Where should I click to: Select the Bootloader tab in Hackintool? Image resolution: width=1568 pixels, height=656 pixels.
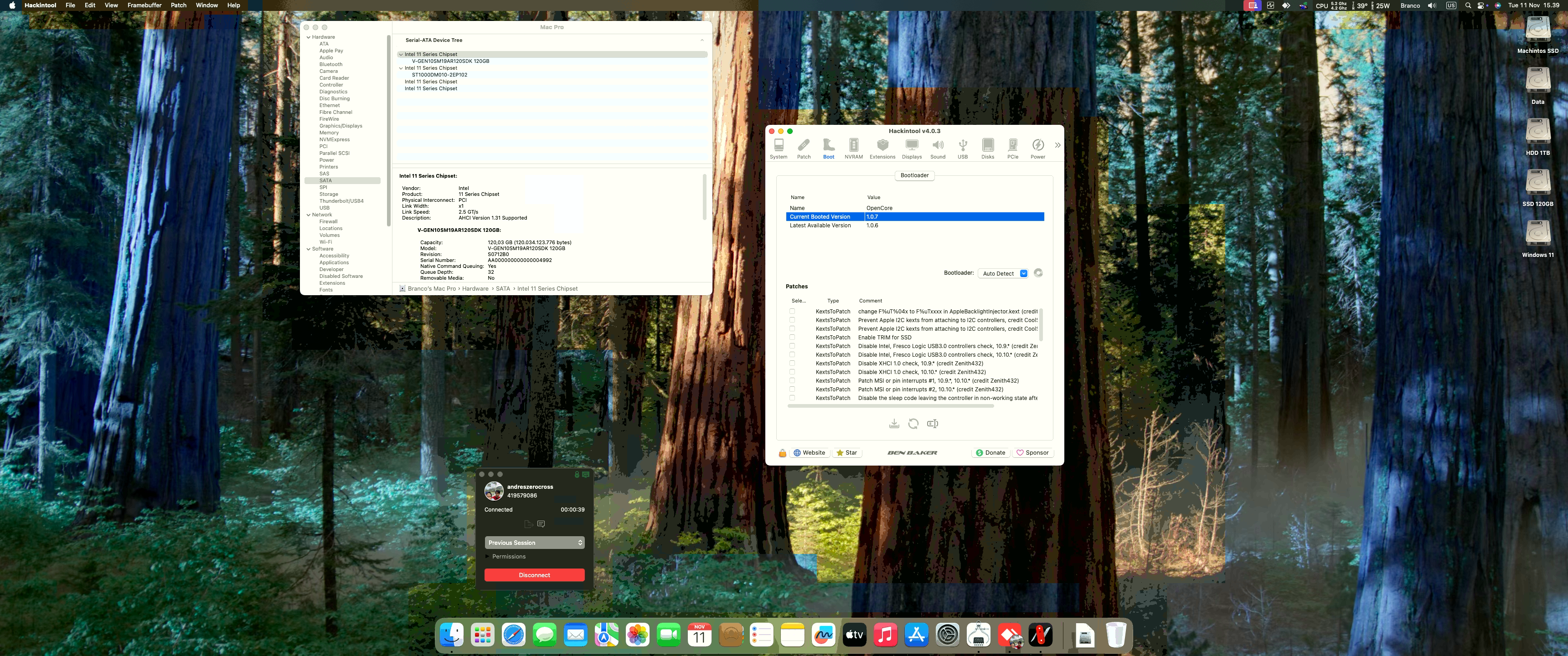pos(914,175)
